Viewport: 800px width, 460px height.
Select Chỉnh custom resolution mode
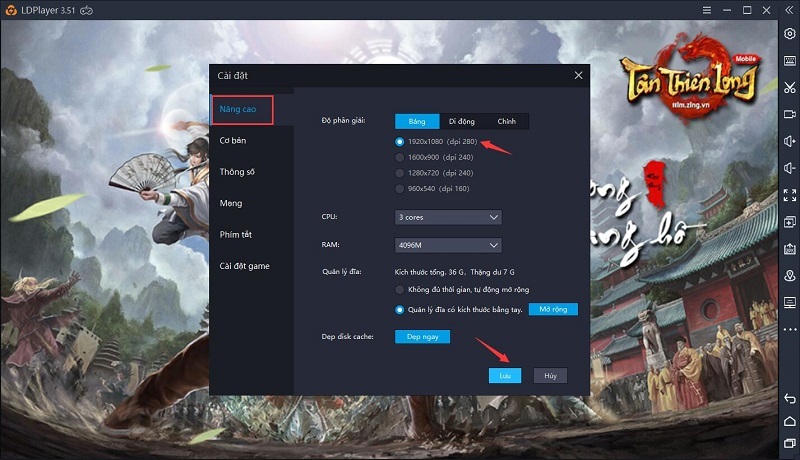click(507, 121)
